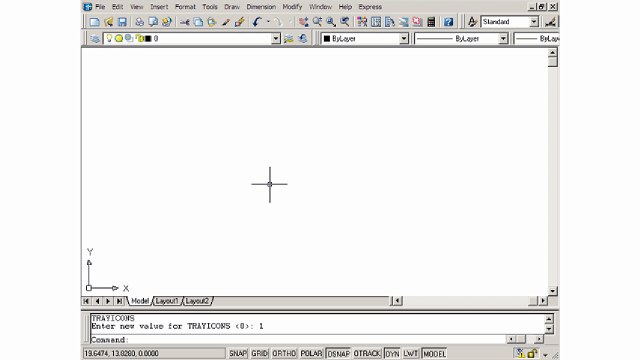Click the Zoom Realtime magnifier icon
This screenshot has height=360, width=640.
[x=317, y=22]
